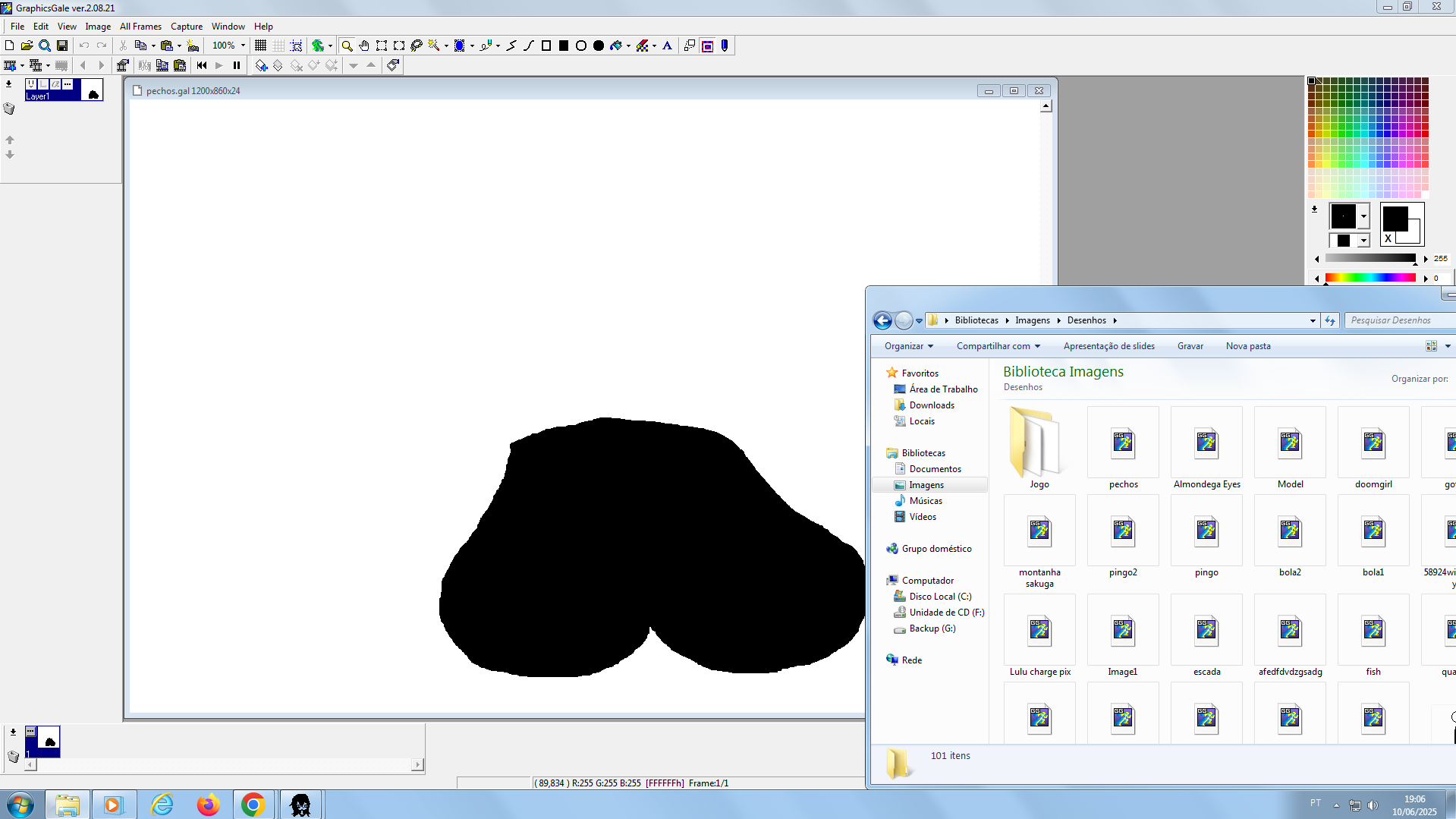Open the Edit menu
This screenshot has width=1456, height=819.
(x=41, y=26)
